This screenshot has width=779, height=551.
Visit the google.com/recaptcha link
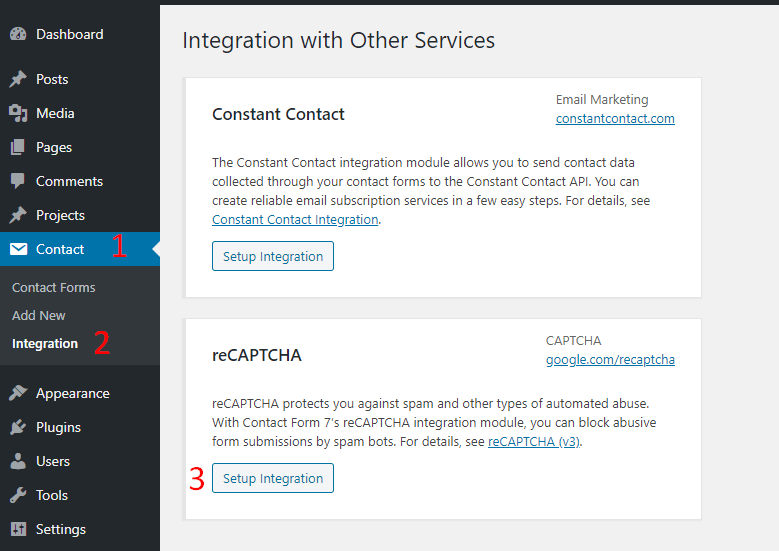pos(610,360)
